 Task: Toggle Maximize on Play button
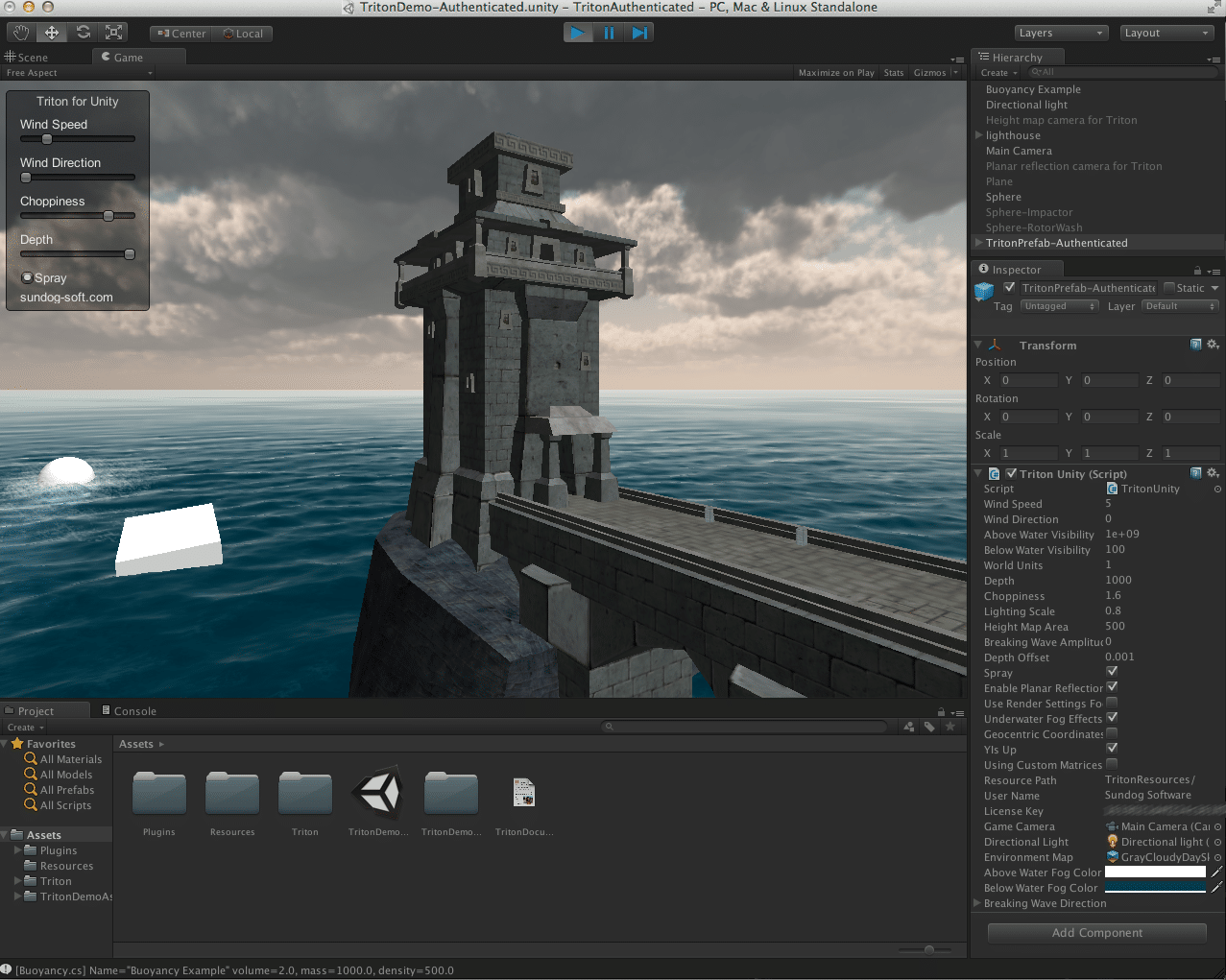coord(836,73)
